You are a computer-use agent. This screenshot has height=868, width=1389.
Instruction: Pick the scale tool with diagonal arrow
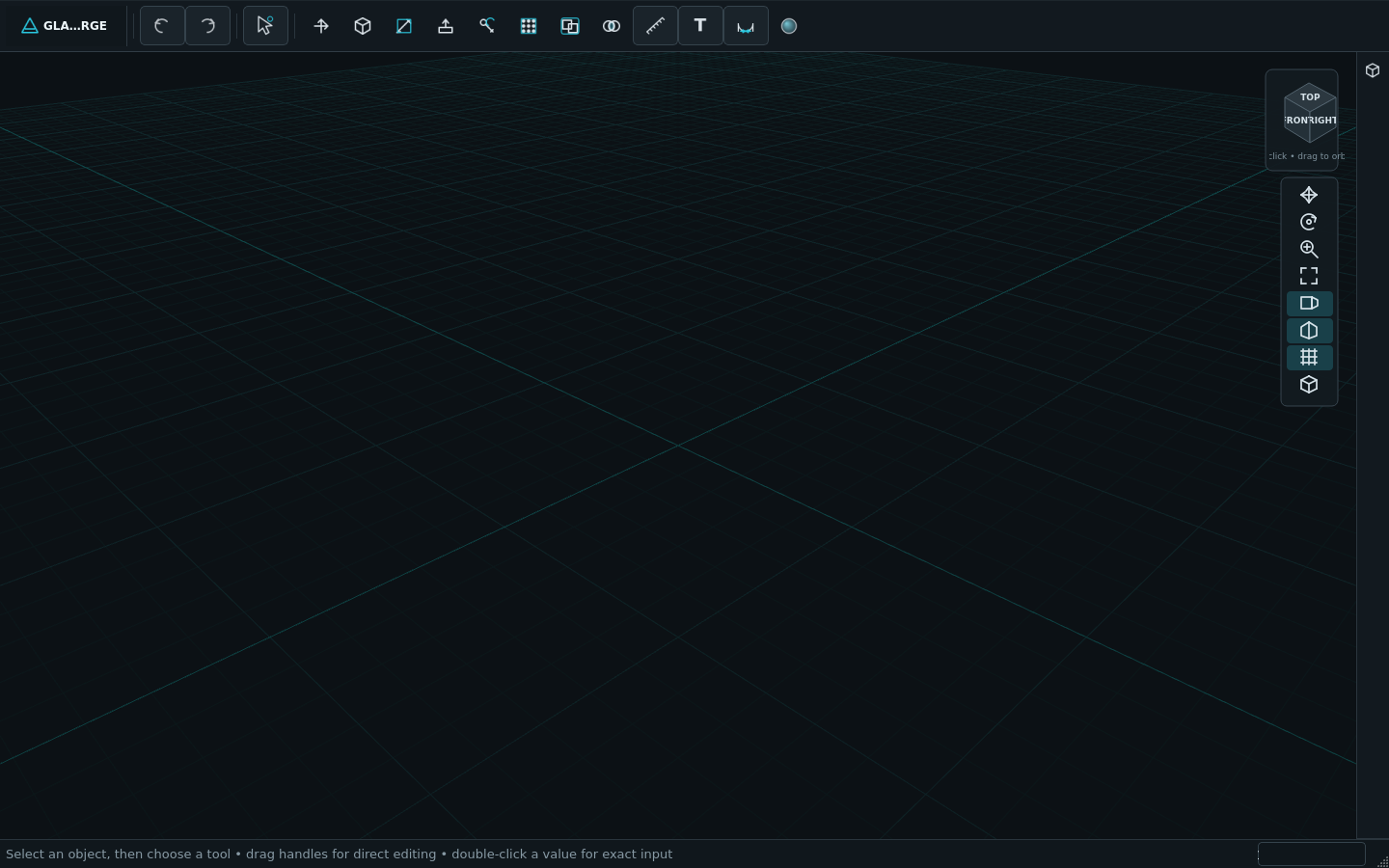click(404, 26)
